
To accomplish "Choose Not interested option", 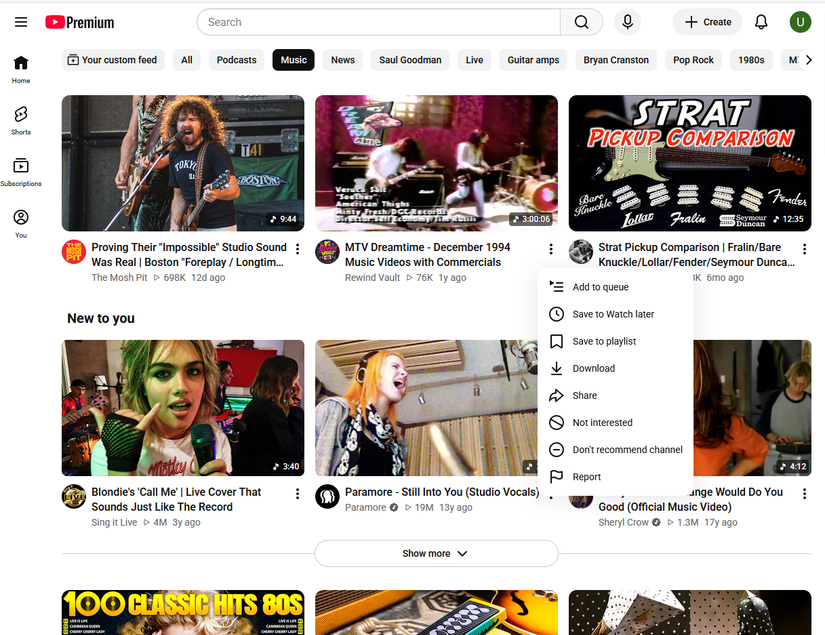I will (x=616, y=422).
